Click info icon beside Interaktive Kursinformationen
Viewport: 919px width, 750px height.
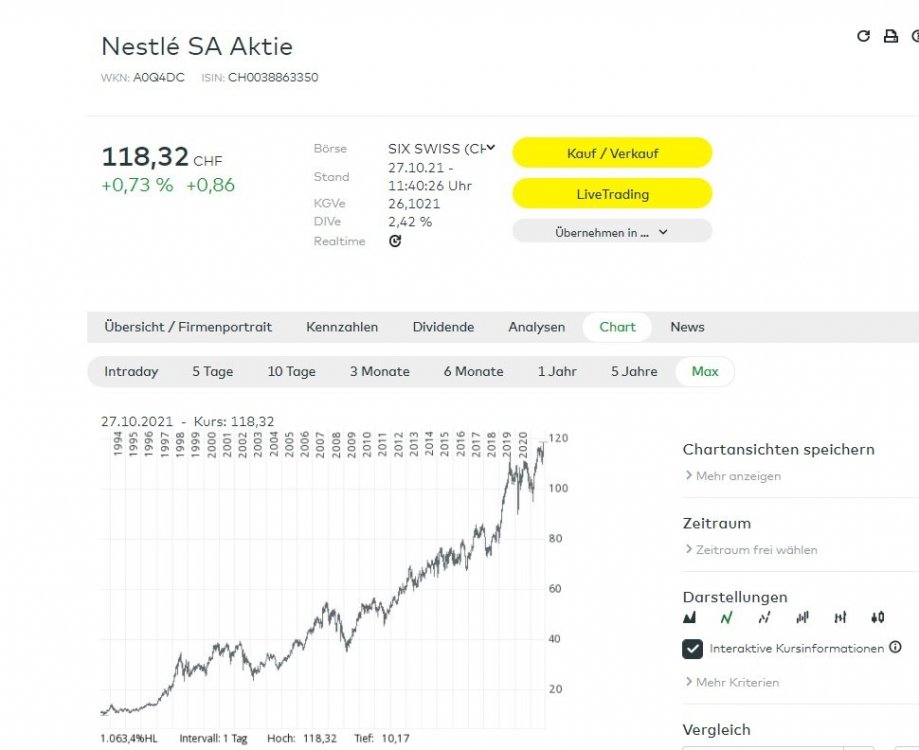pyautogui.click(x=895, y=647)
